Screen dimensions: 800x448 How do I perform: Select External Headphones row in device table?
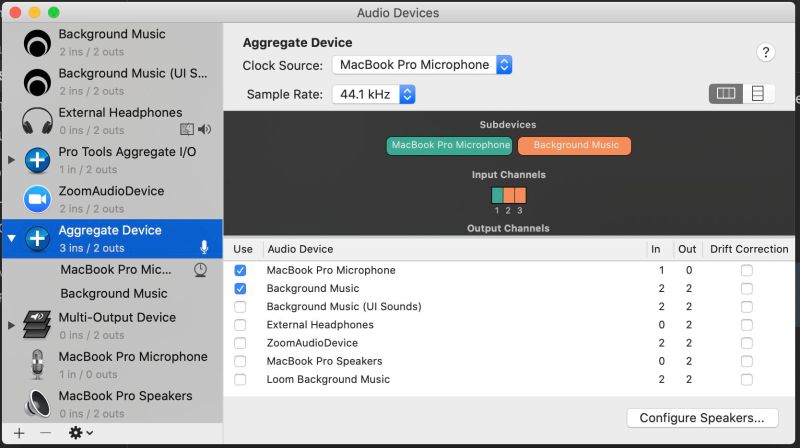[509, 325]
